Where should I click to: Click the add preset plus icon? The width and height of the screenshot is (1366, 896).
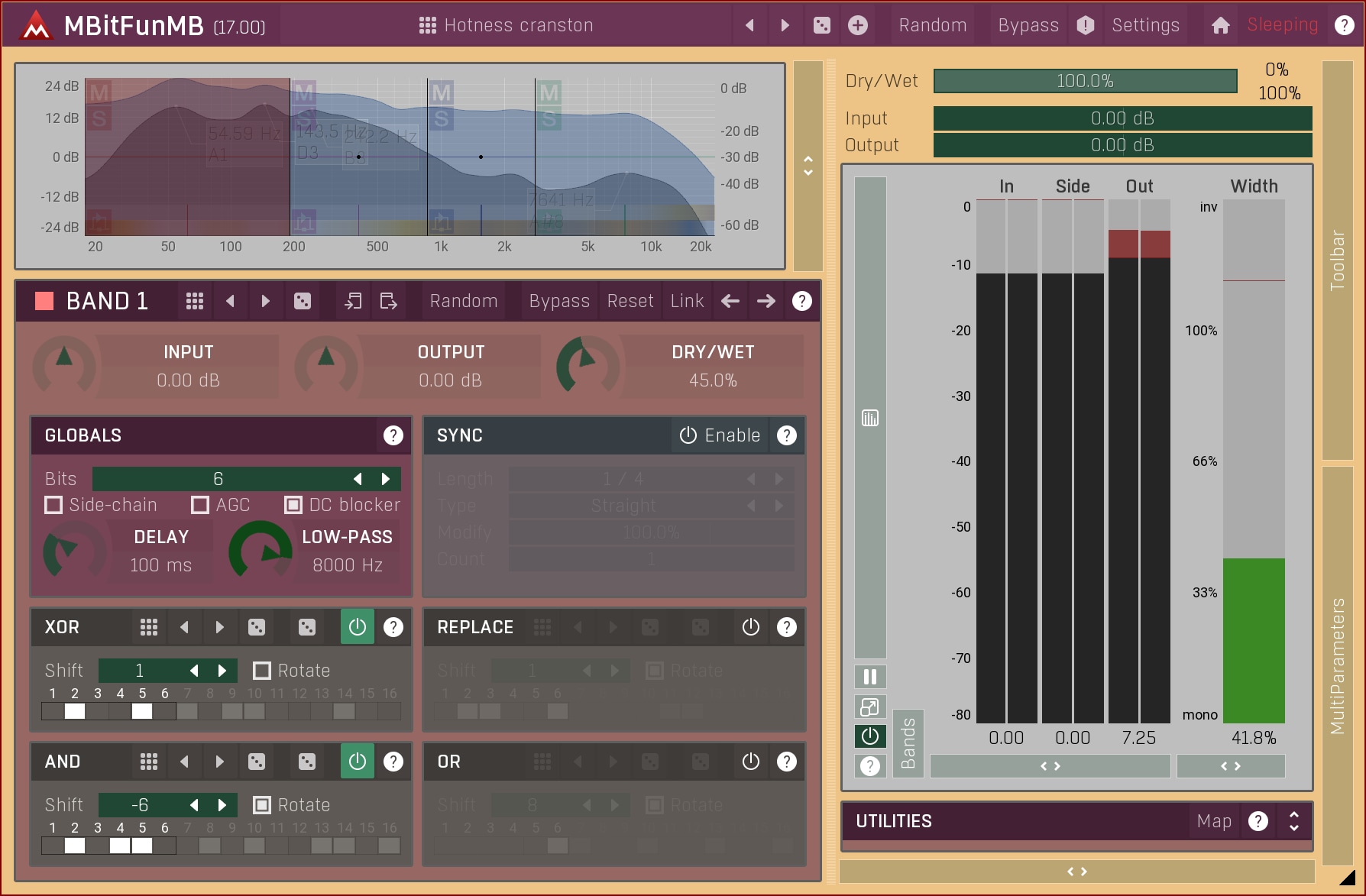[858, 25]
